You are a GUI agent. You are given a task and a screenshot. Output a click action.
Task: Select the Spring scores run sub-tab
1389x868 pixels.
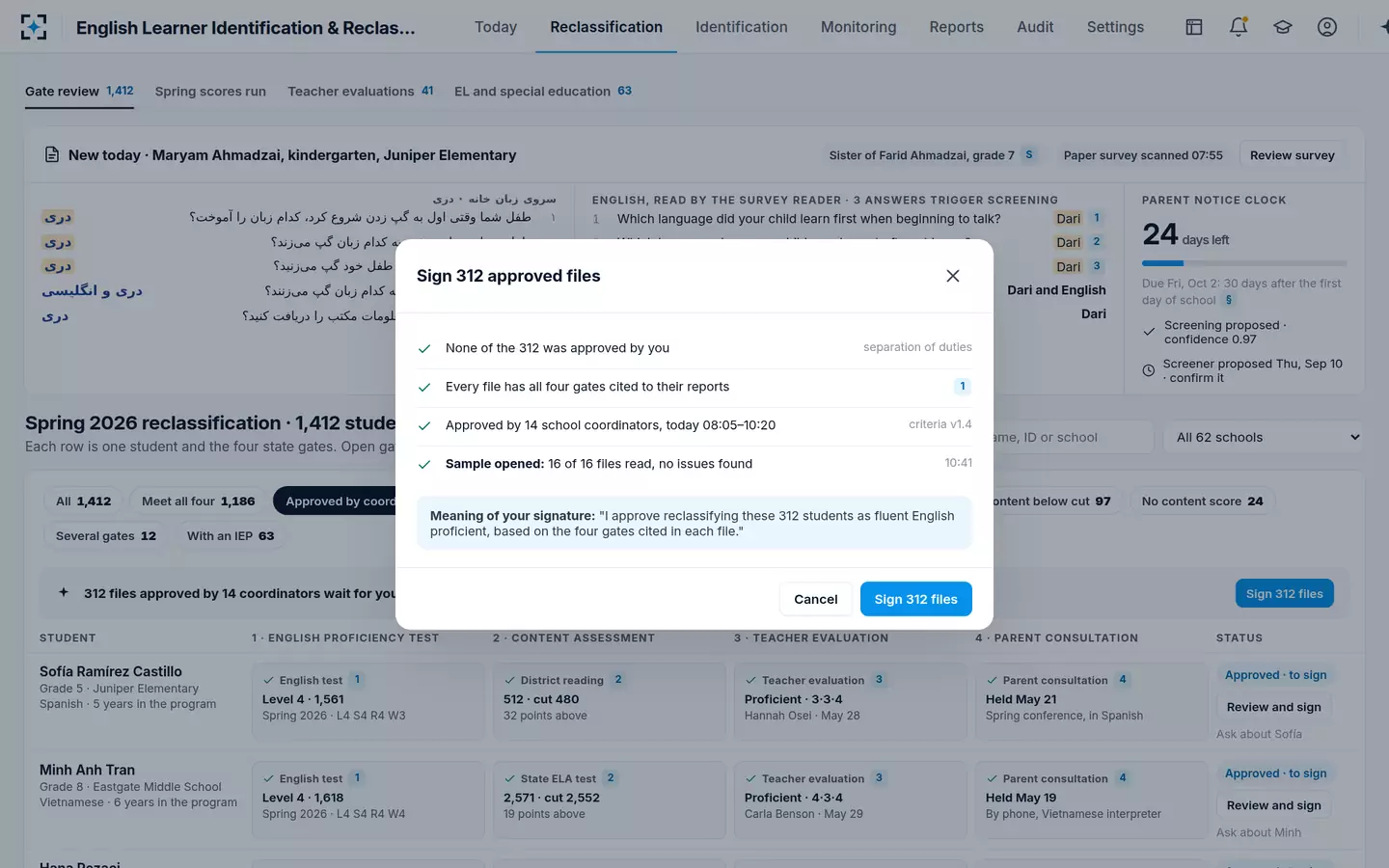[210, 92]
